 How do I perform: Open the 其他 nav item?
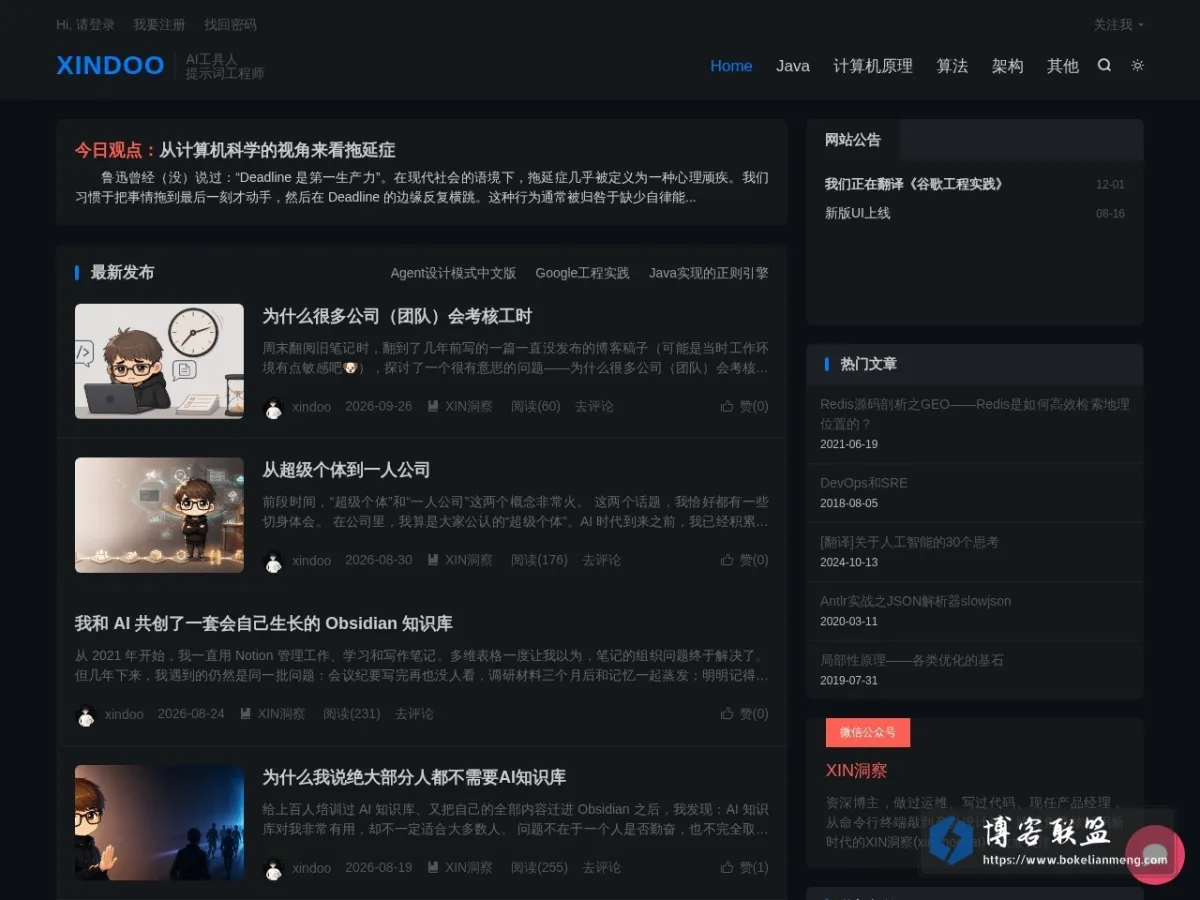[1062, 66]
